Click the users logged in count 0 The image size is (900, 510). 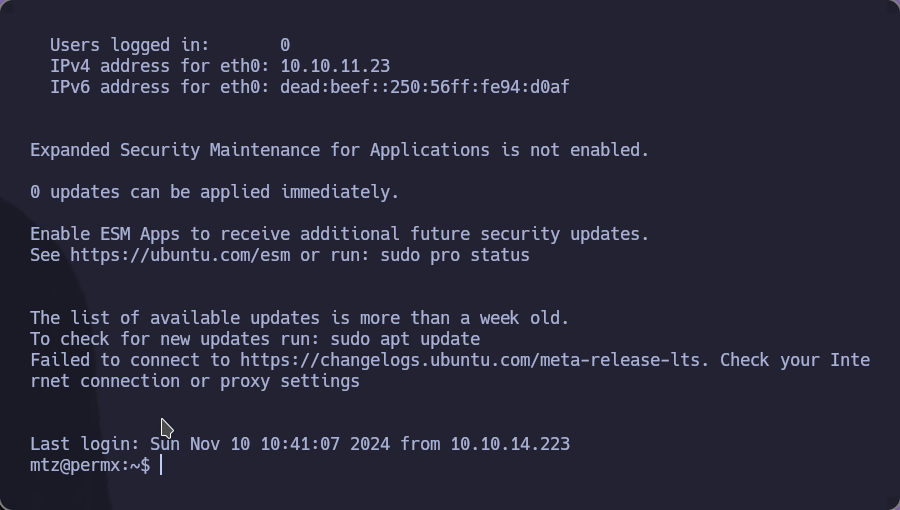285,45
